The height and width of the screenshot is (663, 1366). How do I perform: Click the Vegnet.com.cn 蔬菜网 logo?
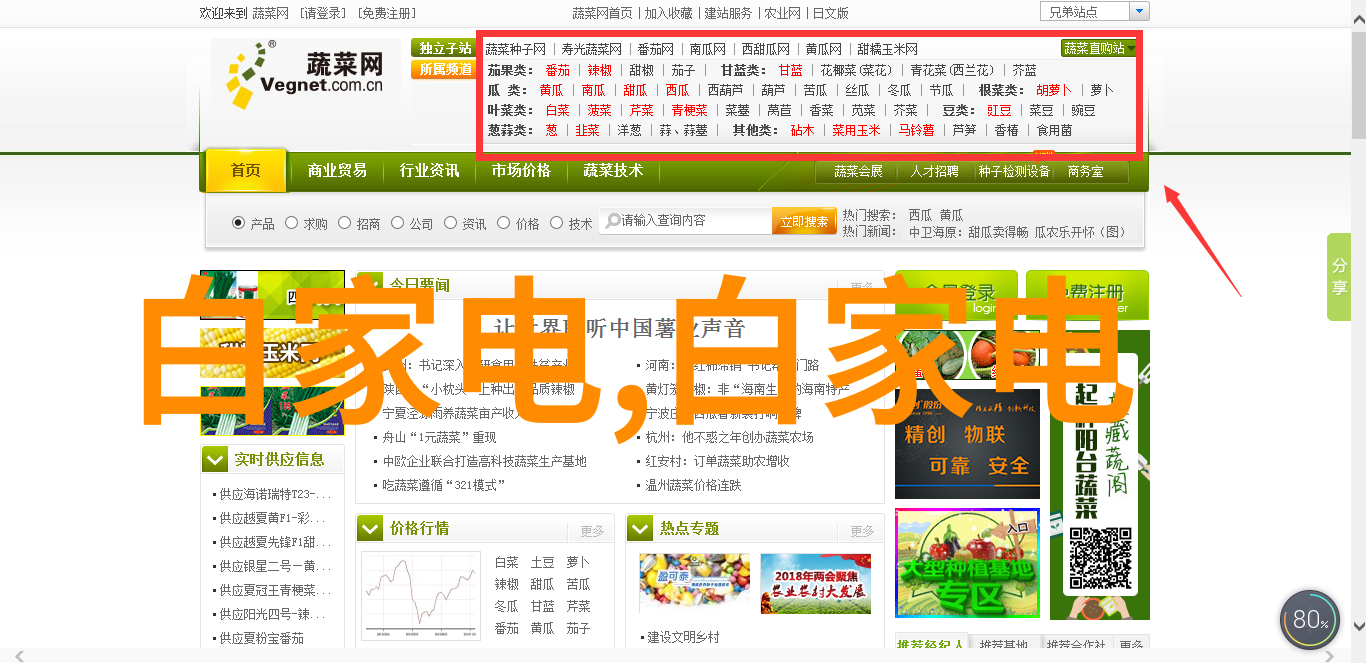point(306,75)
